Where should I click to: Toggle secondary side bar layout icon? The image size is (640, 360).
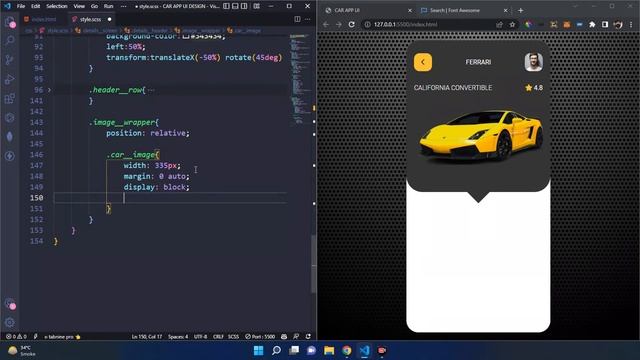(x=244, y=6)
